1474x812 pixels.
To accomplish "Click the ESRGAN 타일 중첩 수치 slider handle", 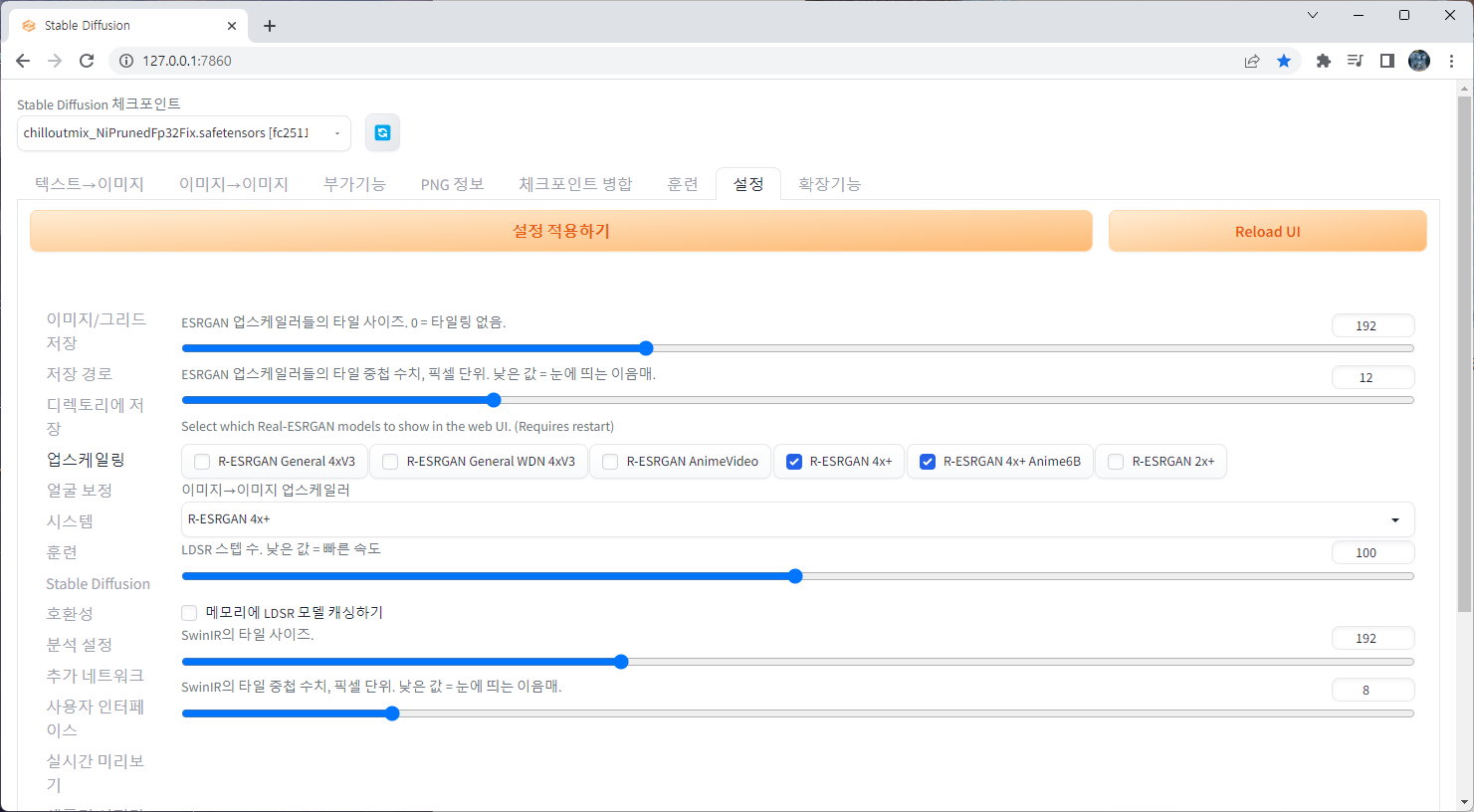I will pyautogui.click(x=494, y=400).
